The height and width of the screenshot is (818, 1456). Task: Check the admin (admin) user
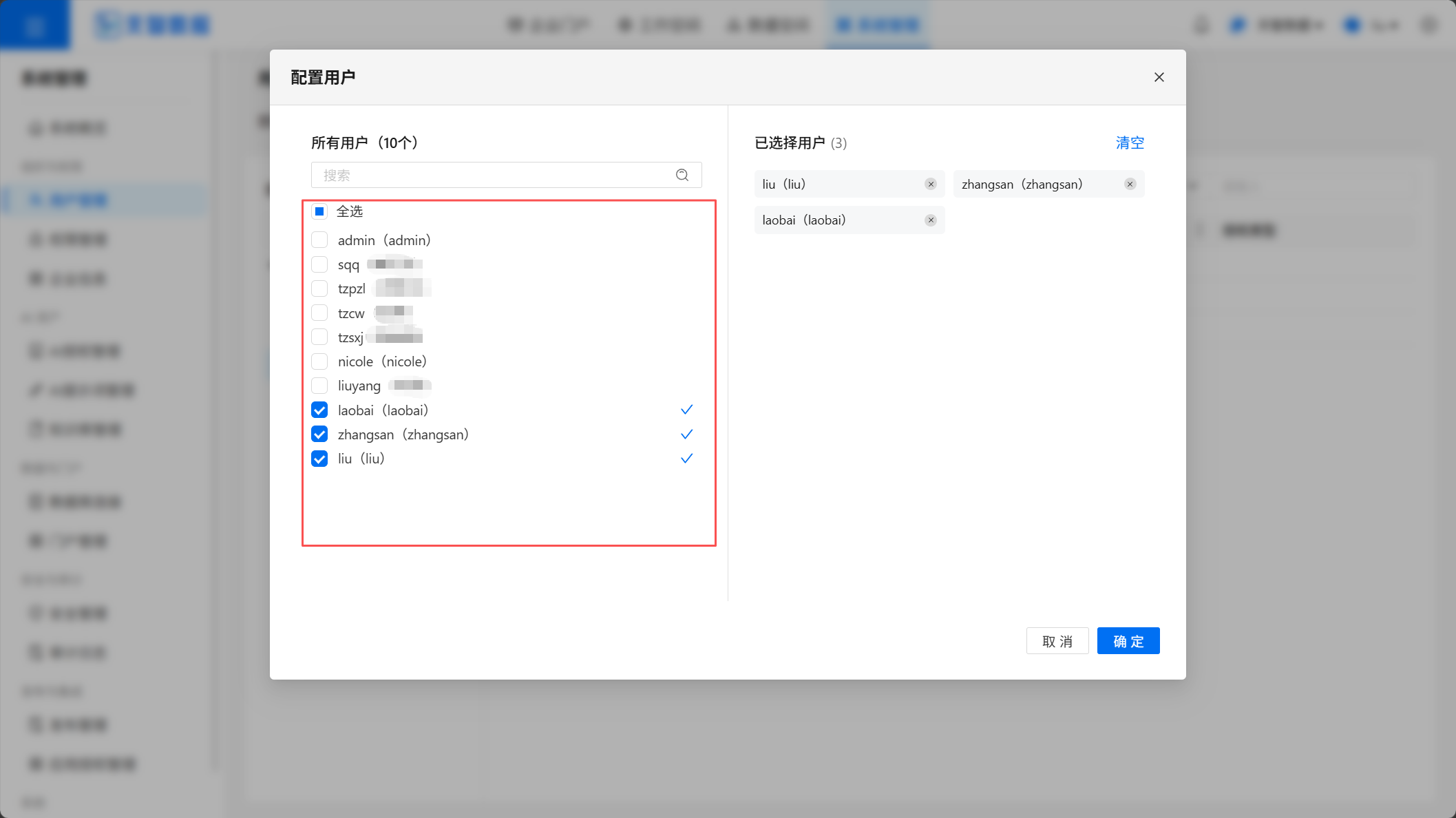(x=319, y=240)
